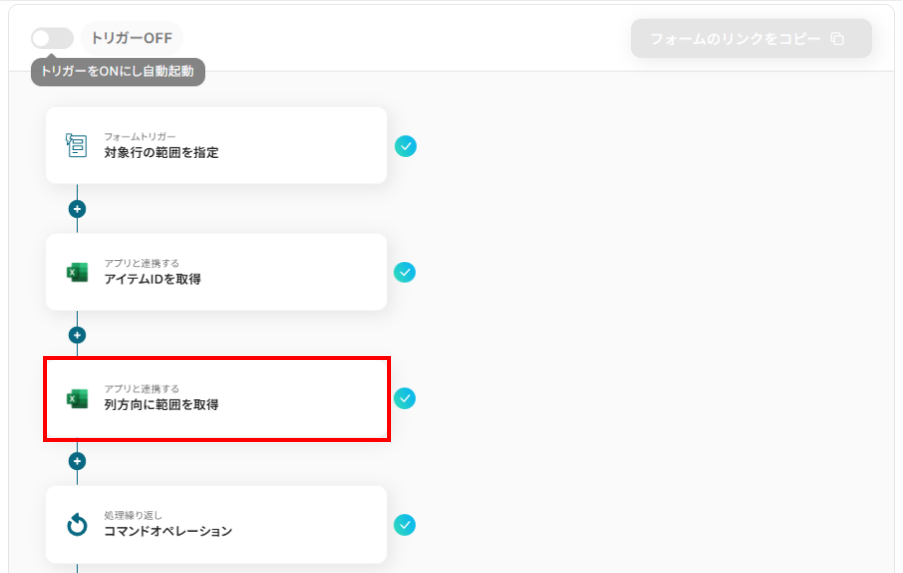Click checkmark beside 対象行の範囲を指定
Image resolution: width=903 pixels, height=573 pixels.
[405, 146]
